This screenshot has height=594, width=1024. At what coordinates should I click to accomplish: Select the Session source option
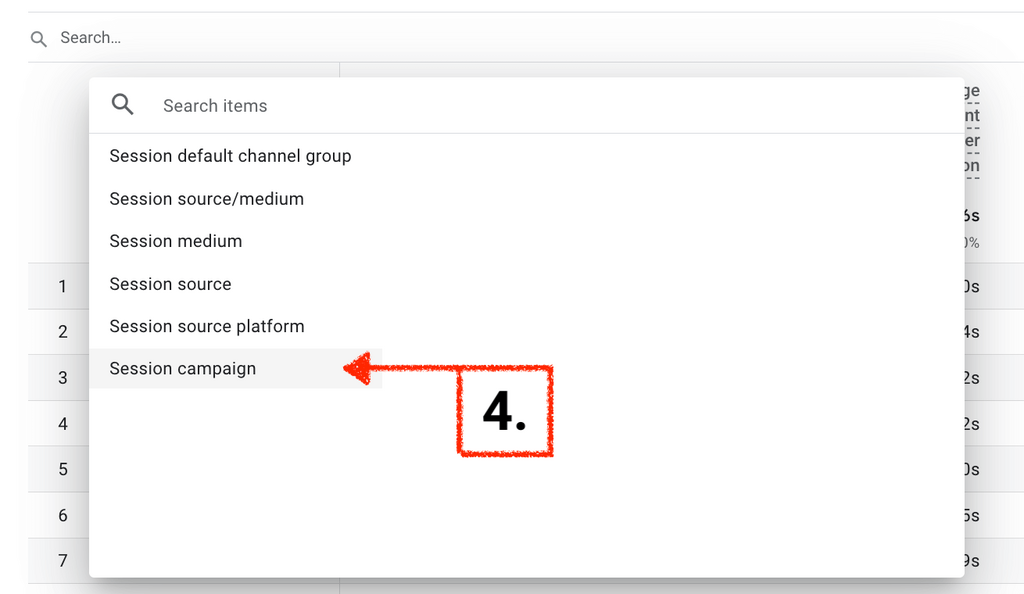pyautogui.click(x=170, y=284)
